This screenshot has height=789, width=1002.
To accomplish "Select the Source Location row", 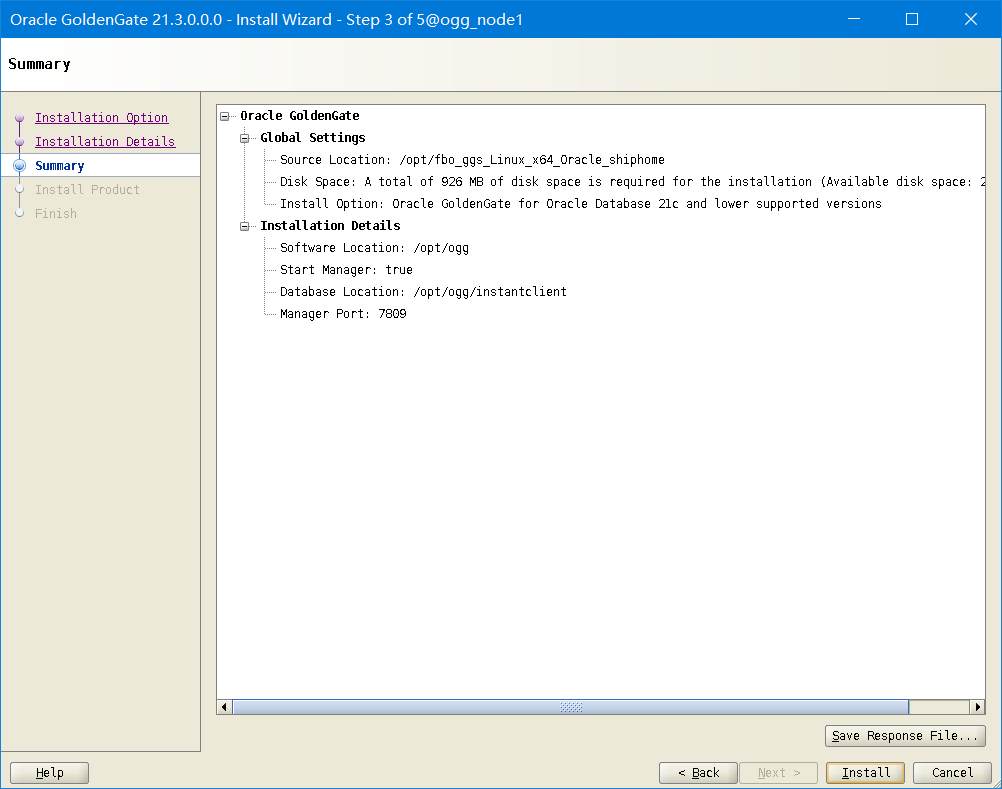I will tap(472, 160).
